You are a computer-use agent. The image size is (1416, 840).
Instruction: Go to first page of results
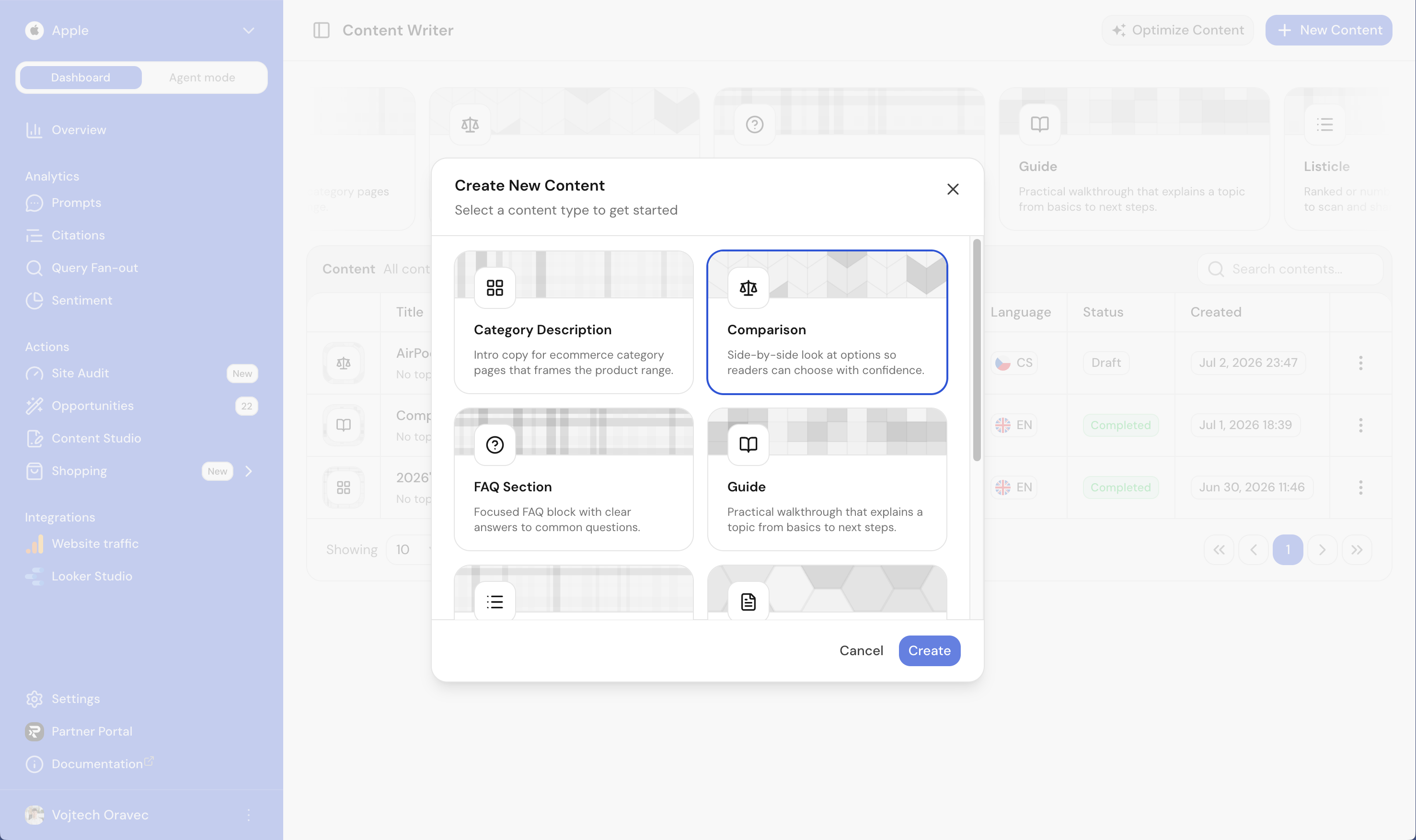pyautogui.click(x=1219, y=550)
